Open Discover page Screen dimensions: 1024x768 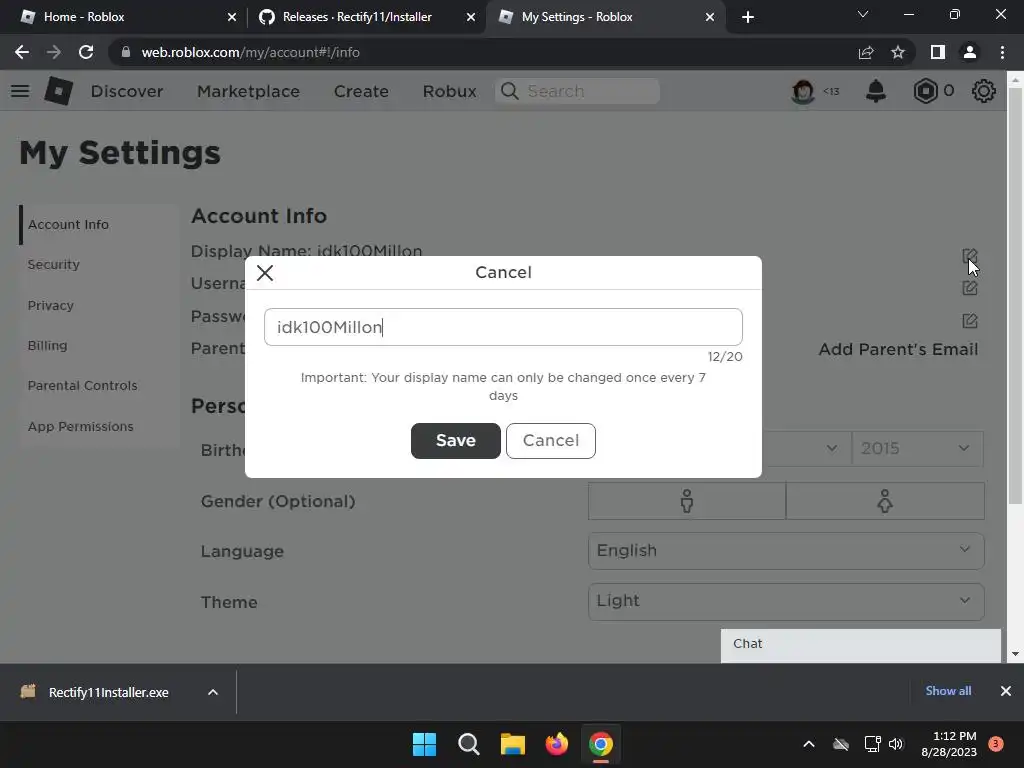[127, 91]
